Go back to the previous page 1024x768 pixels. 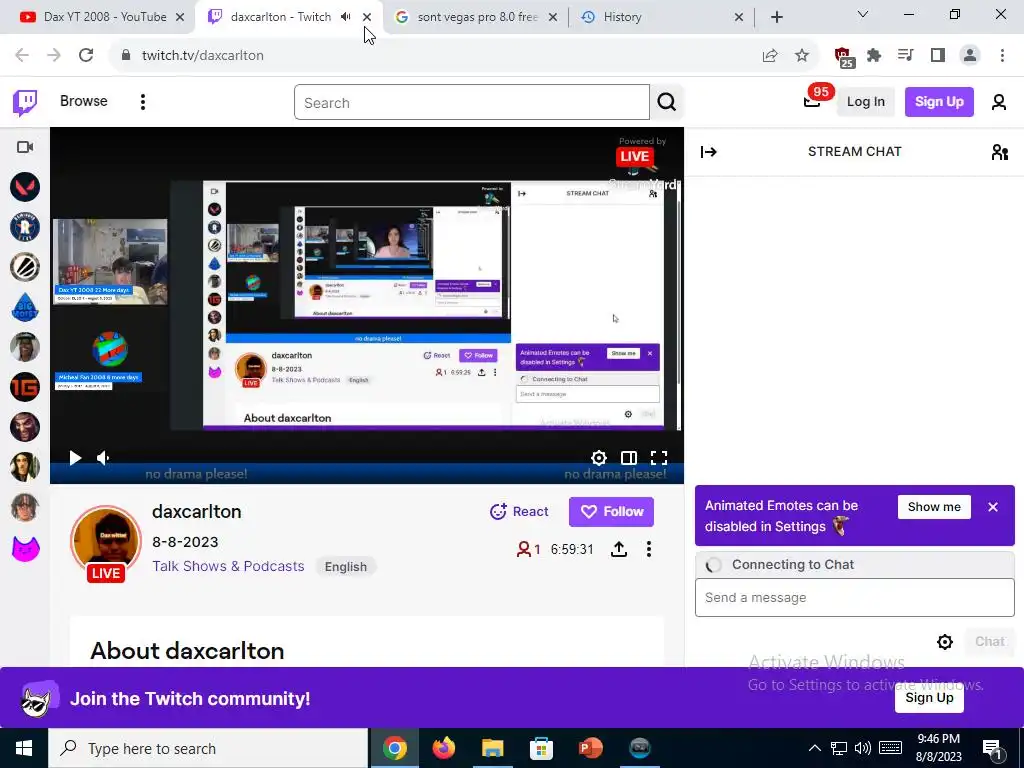click(x=22, y=56)
